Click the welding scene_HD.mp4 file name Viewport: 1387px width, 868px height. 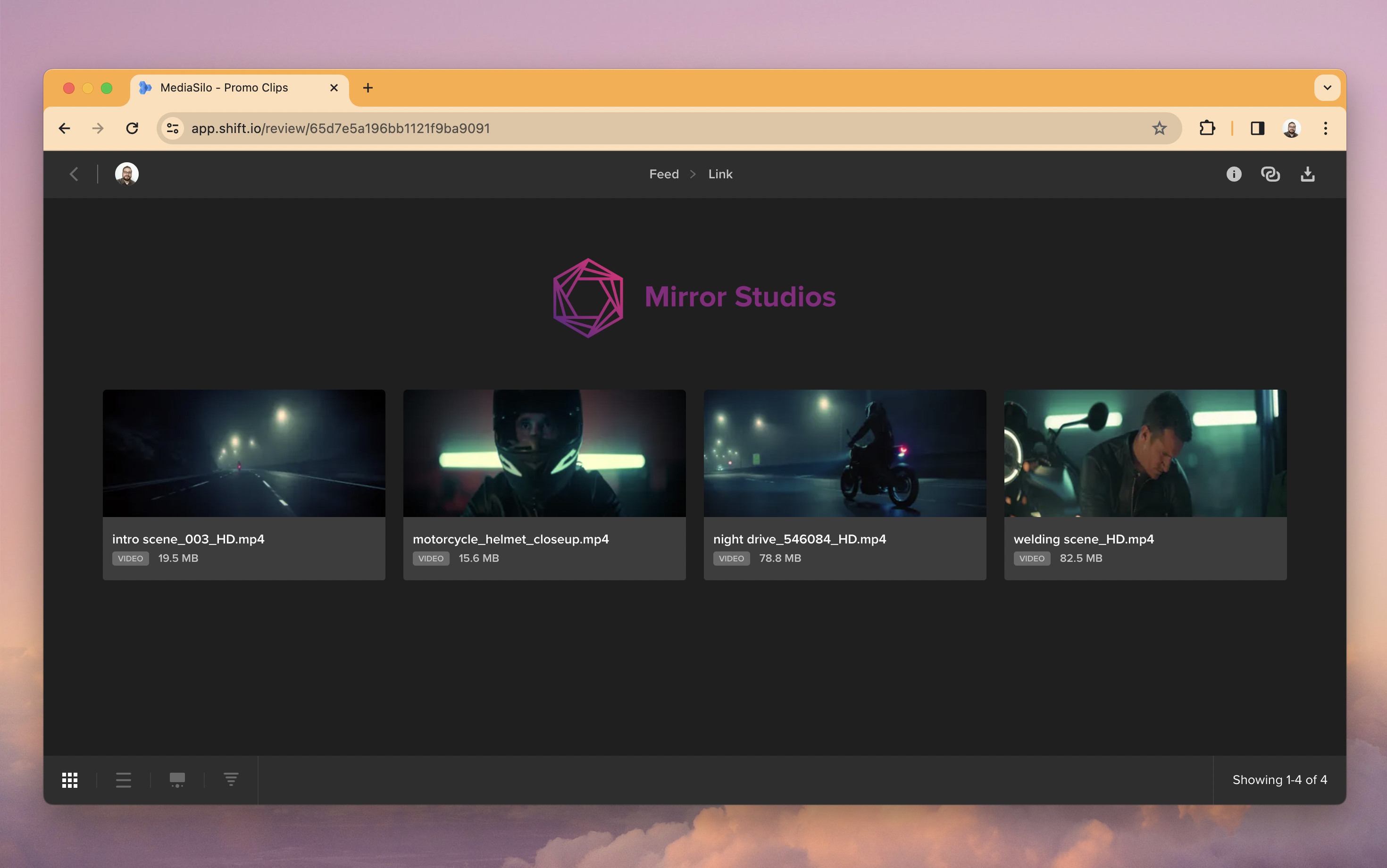tap(1083, 539)
